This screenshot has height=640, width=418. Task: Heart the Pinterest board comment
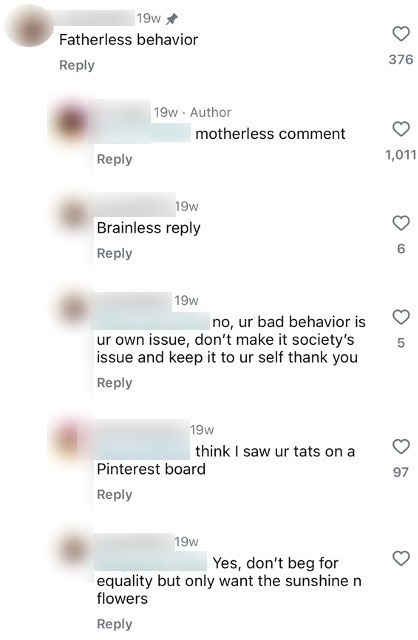(401, 447)
